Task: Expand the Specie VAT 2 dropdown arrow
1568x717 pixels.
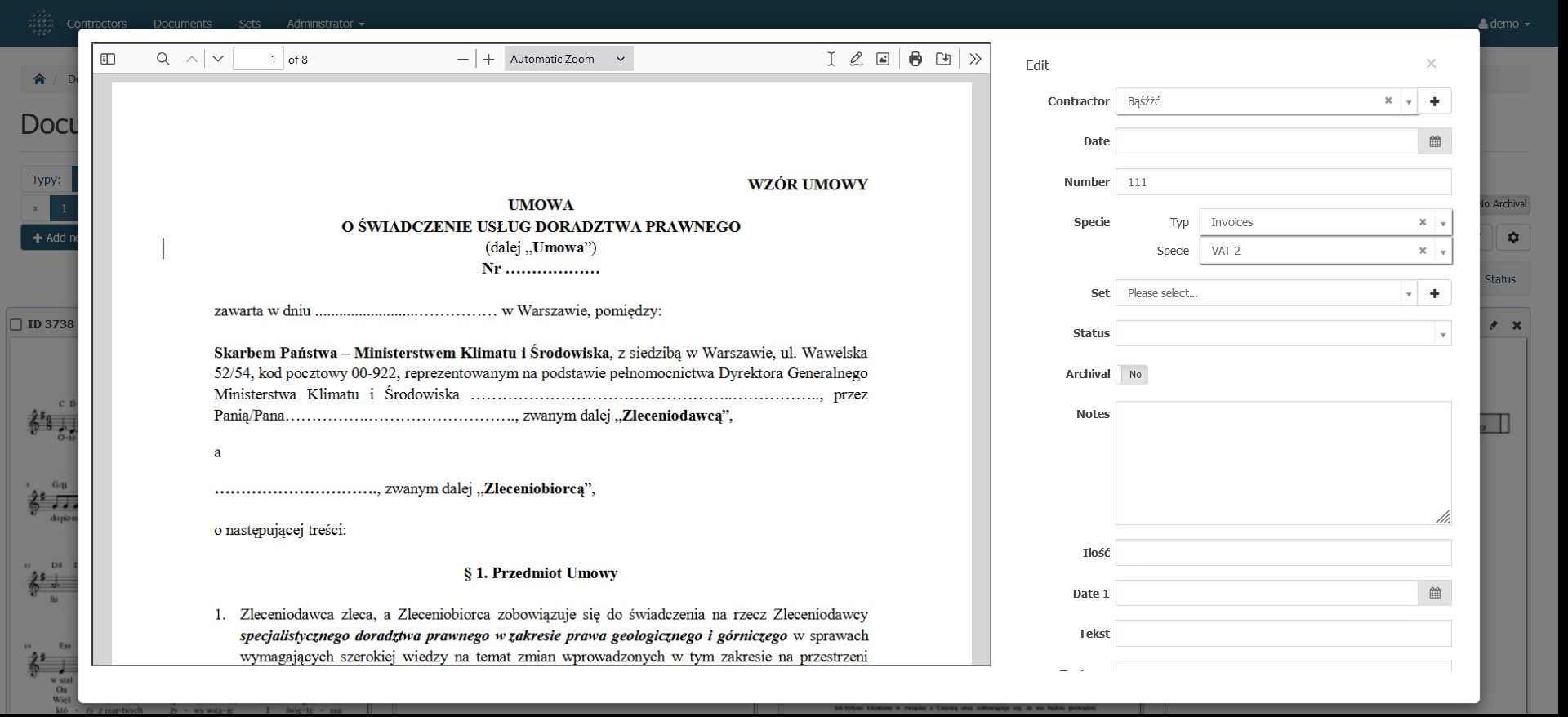Action: [x=1443, y=252]
